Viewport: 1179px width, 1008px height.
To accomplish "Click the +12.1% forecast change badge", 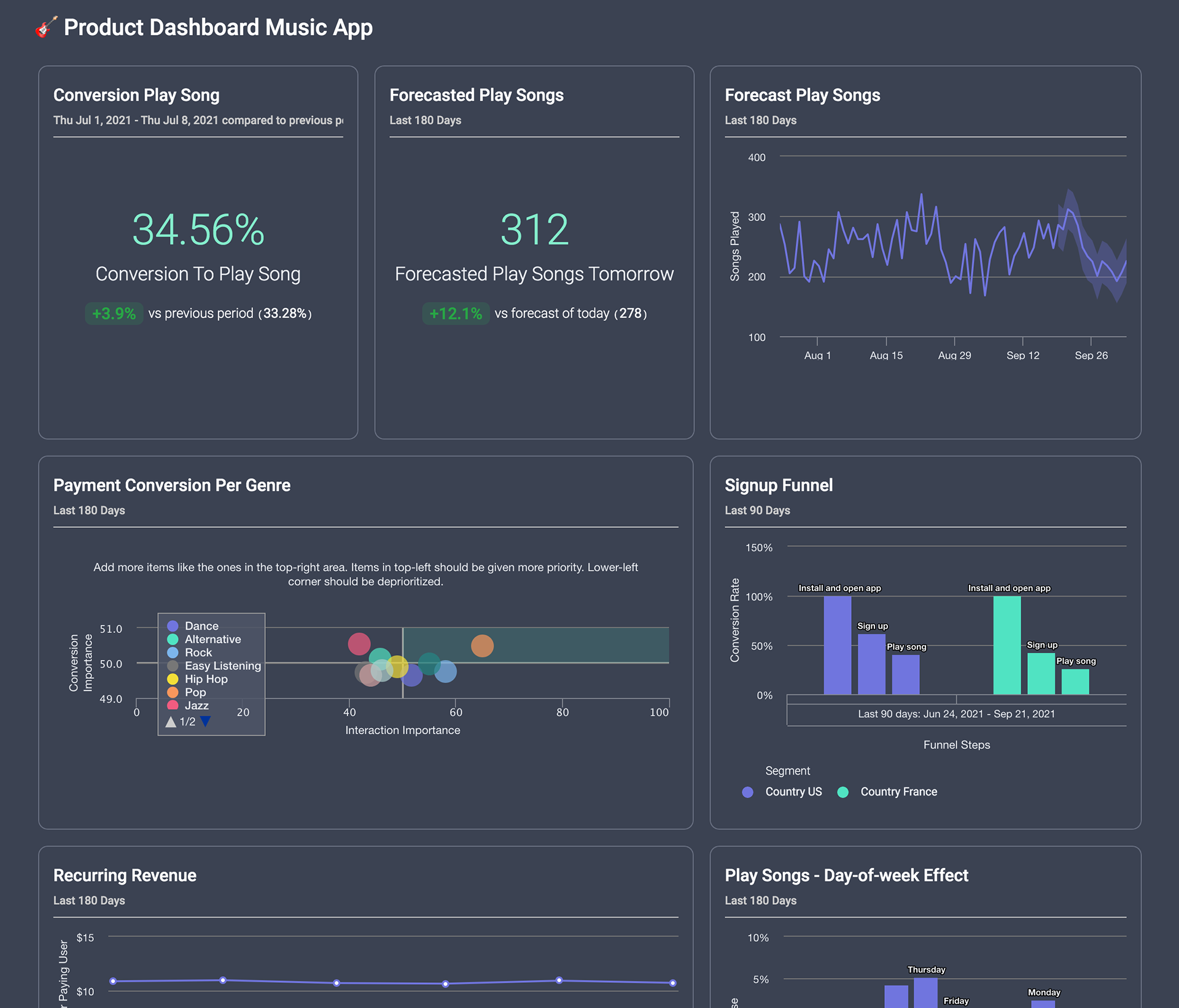I will [456, 313].
